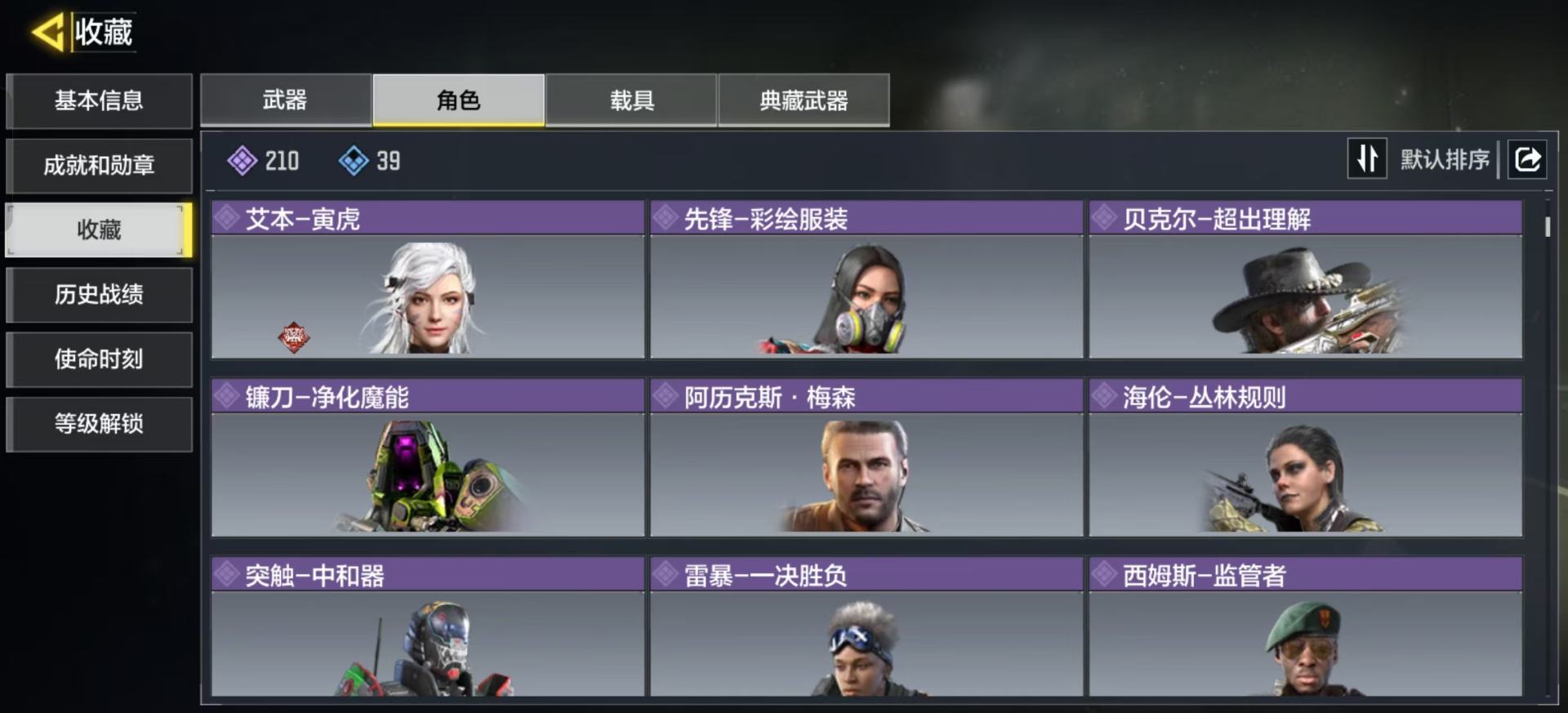The height and width of the screenshot is (713, 1568).
Task: Go to 历史战绩 page
Action: [x=99, y=294]
